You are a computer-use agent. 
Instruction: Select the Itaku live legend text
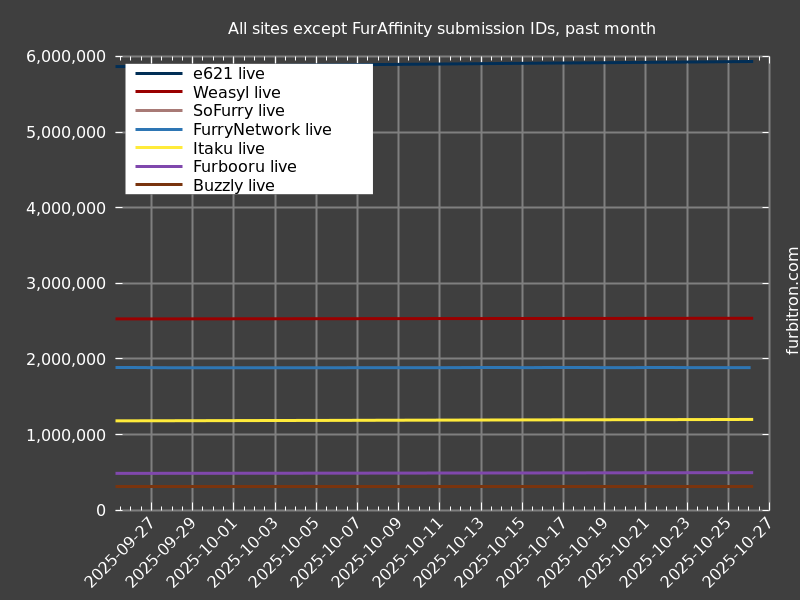point(228,149)
